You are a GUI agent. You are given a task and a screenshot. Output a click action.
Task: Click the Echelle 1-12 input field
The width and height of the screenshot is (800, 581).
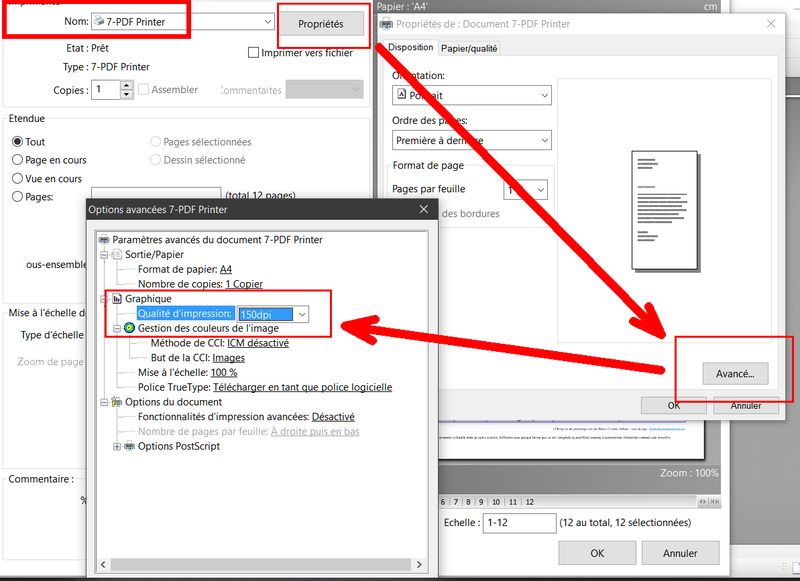point(519,523)
